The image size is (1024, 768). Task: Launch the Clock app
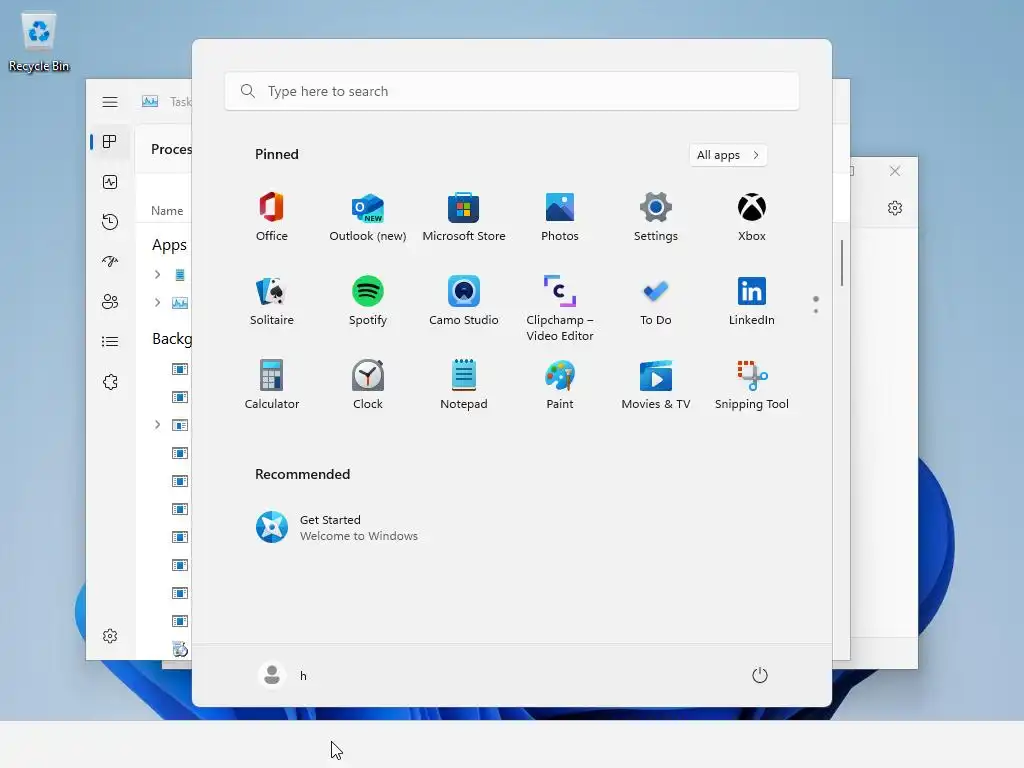pyautogui.click(x=368, y=385)
